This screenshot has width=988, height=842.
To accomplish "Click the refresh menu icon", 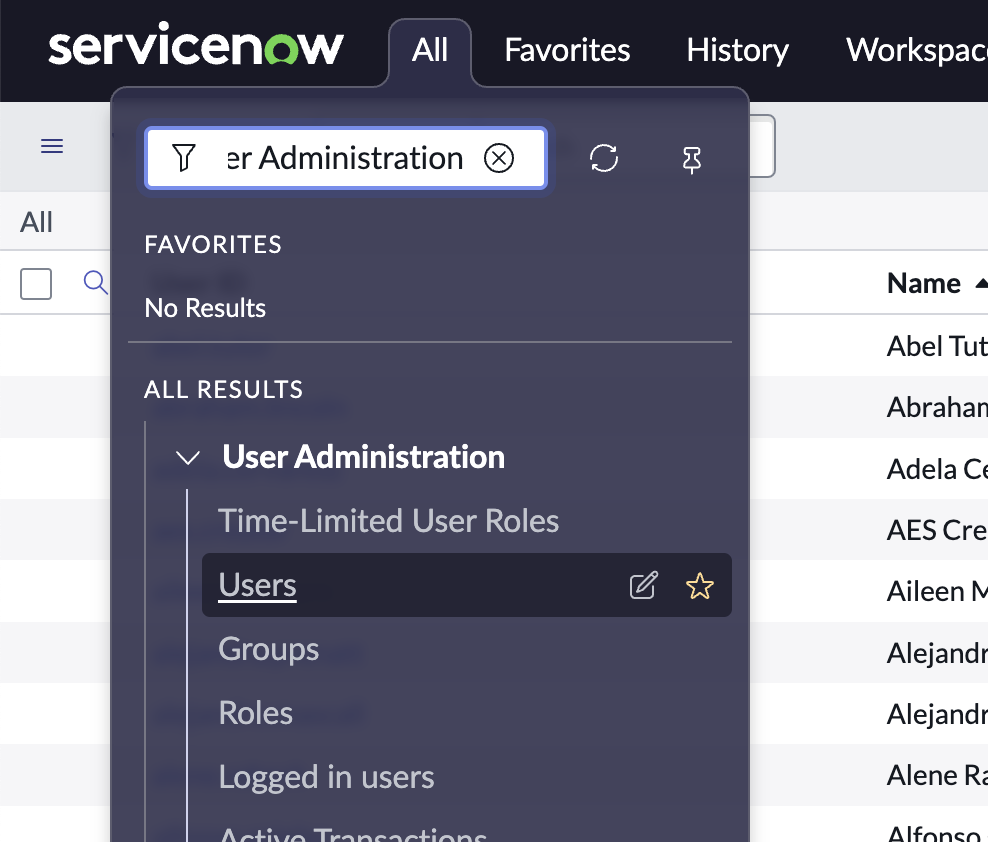I will (604, 158).
